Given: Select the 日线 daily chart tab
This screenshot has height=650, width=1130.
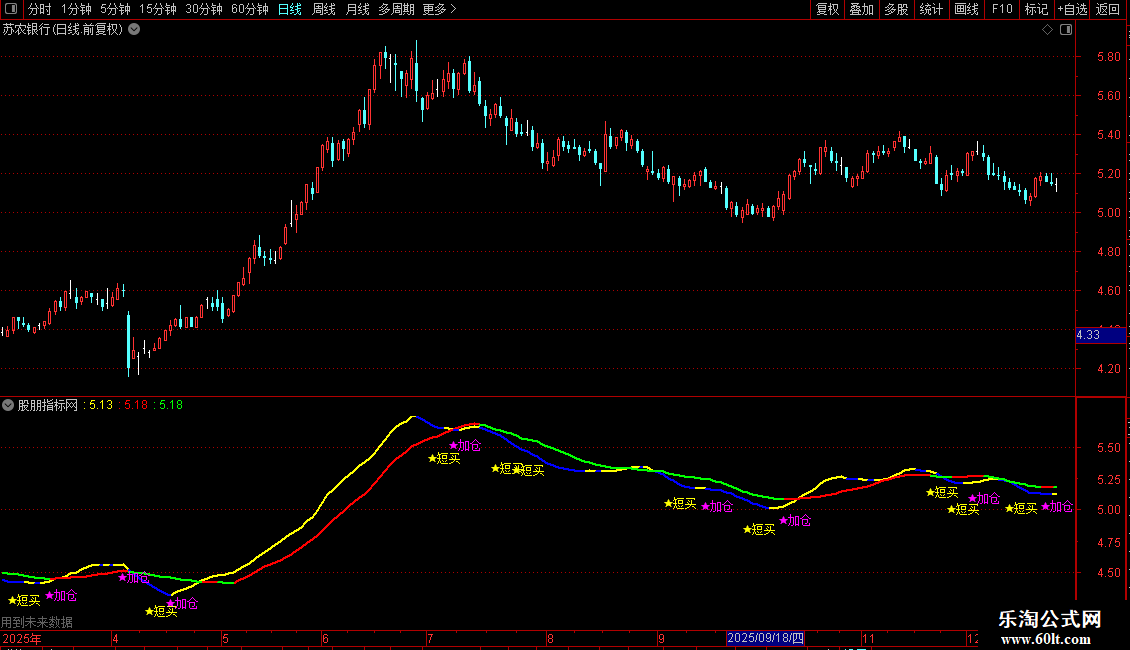Looking at the screenshot, I should pos(290,9).
